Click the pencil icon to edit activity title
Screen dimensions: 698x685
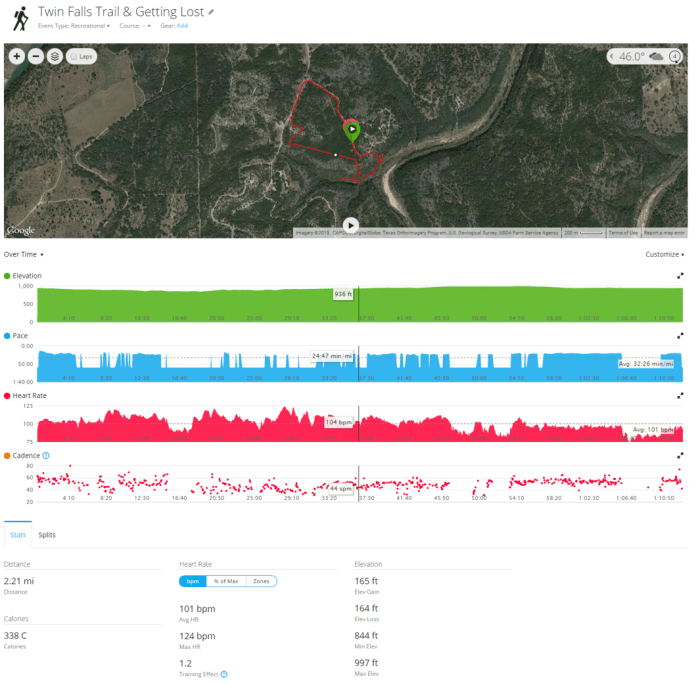click(x=211, y=12)
